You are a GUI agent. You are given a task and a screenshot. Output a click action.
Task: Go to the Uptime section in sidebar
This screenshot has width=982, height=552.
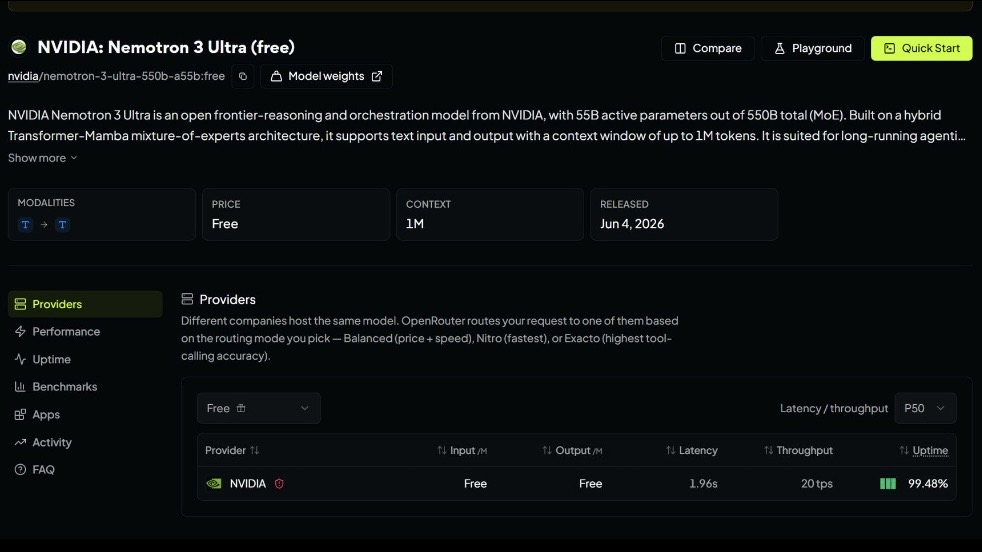tap(85, 359)
